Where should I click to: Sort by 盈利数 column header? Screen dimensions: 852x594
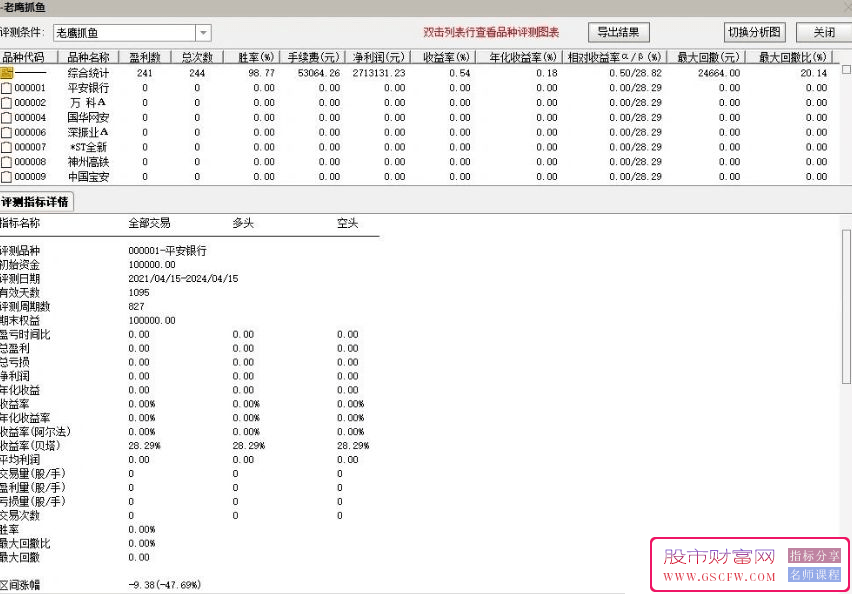[x=145, y=57]
